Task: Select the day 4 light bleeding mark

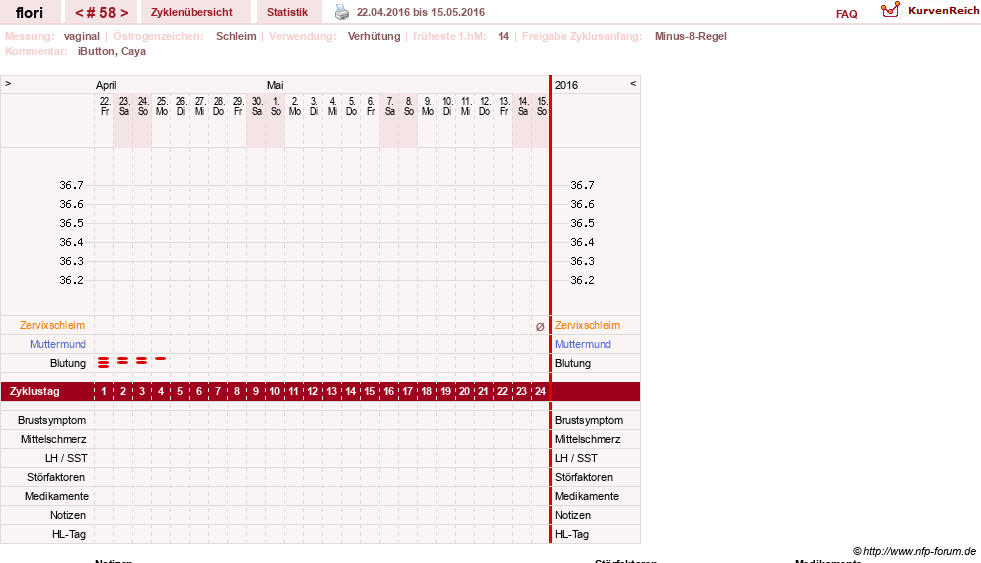Action: click(161, 358)
